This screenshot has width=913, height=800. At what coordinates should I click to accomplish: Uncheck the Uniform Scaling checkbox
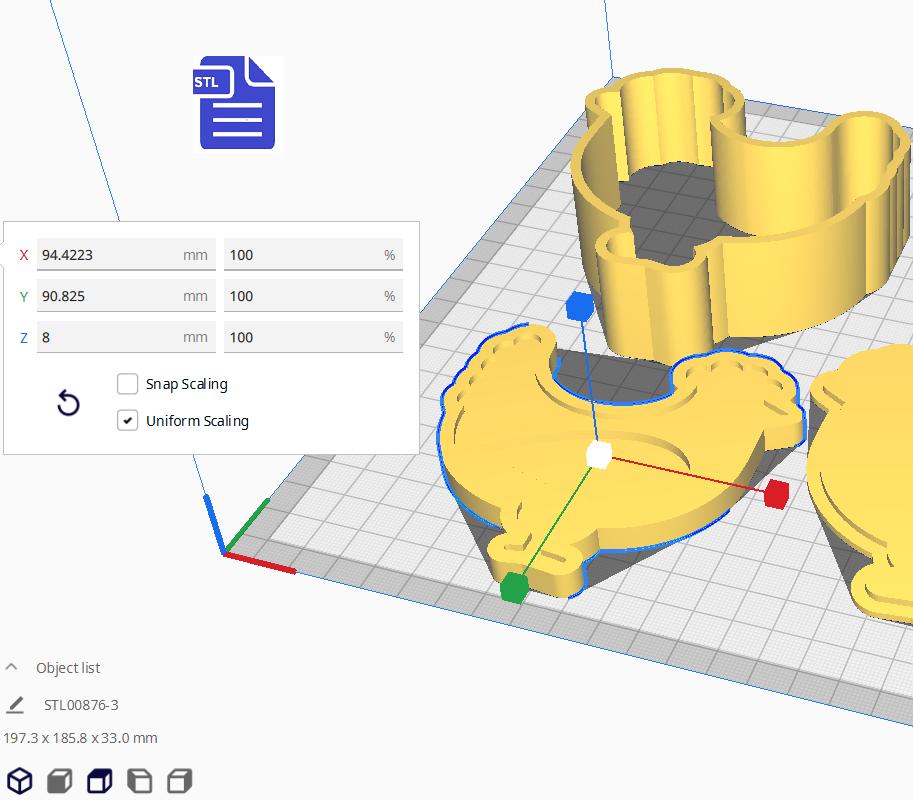(128, 421)
